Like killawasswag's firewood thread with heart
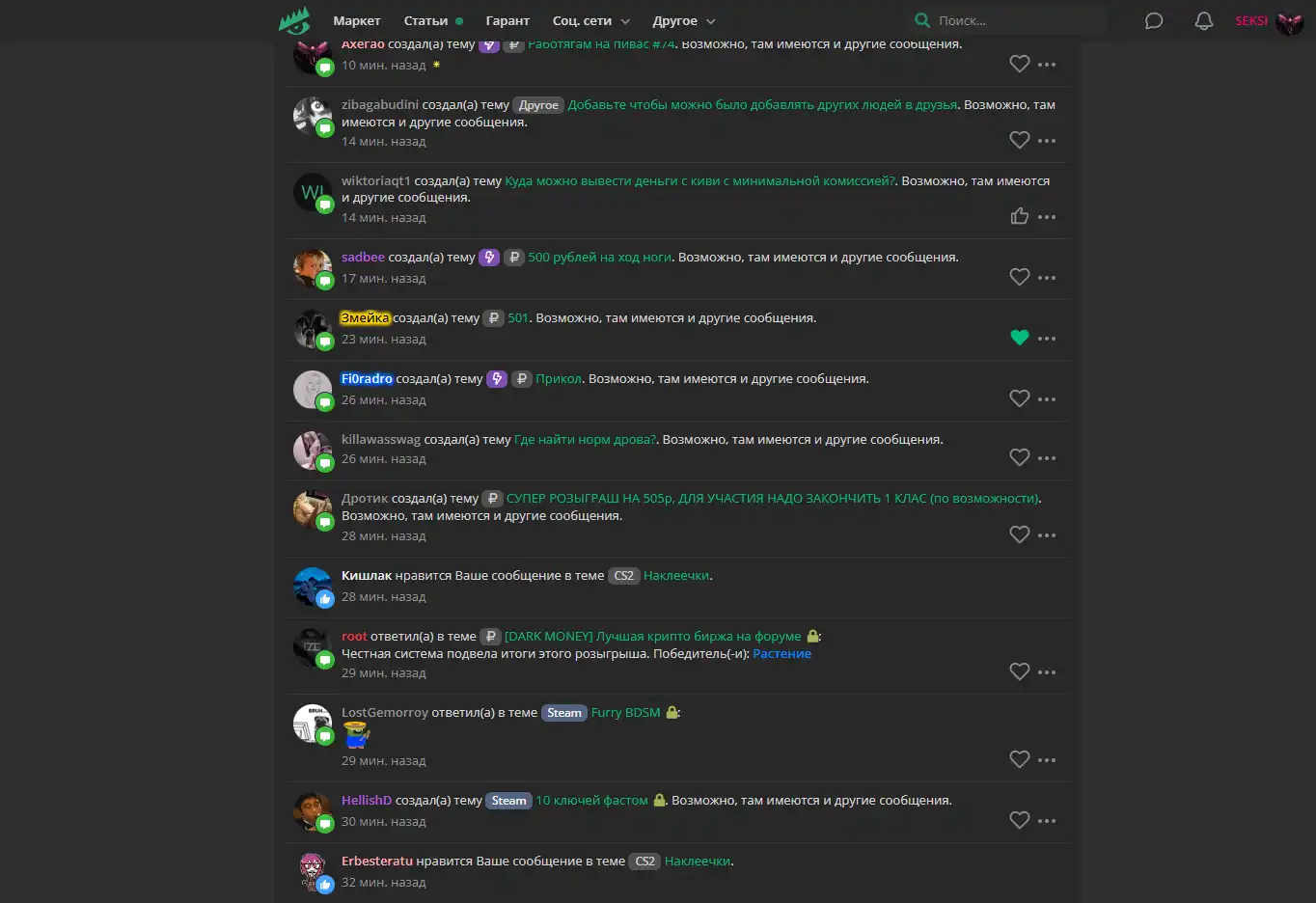1316x903 pixels. [x=1020, y=457]
